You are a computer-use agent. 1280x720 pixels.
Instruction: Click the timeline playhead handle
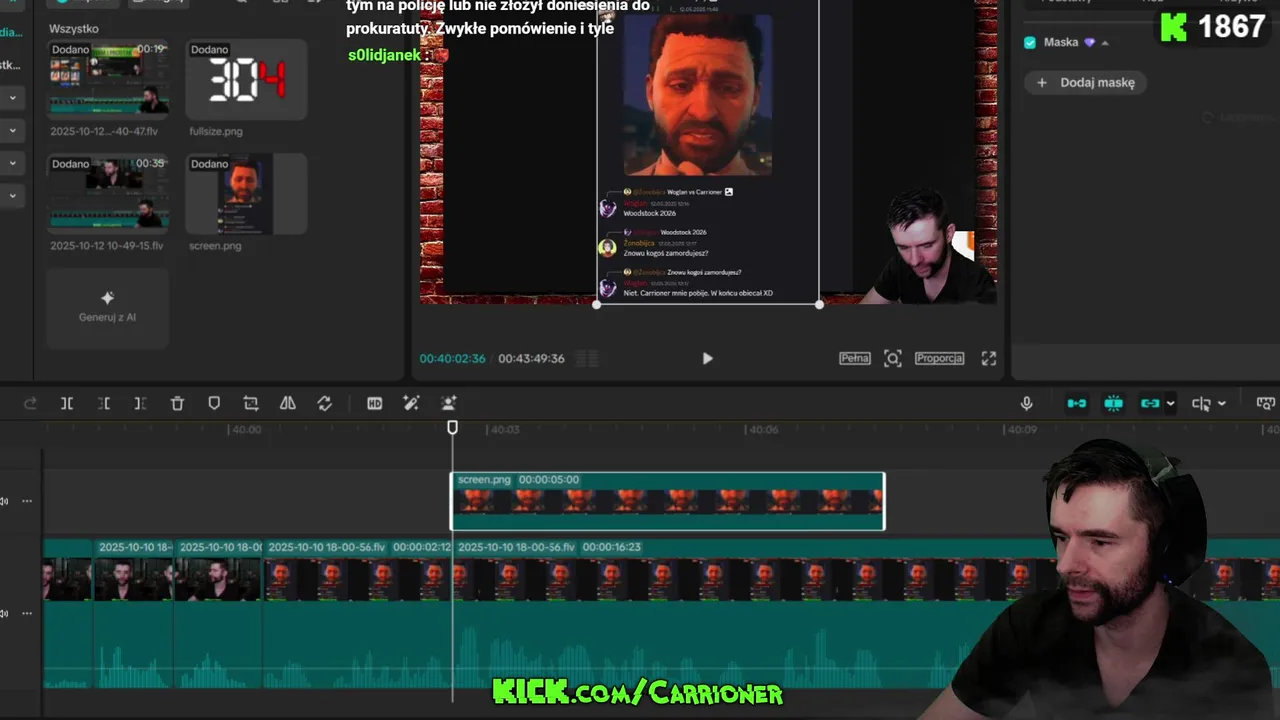point(452,427)
